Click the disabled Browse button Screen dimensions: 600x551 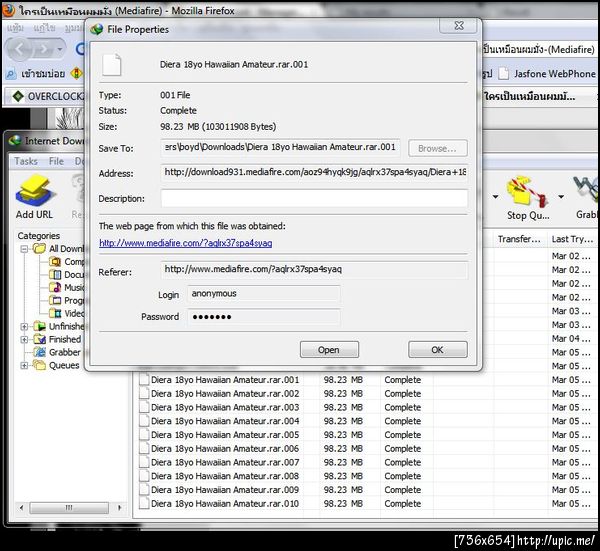click(x=437, y=148)
